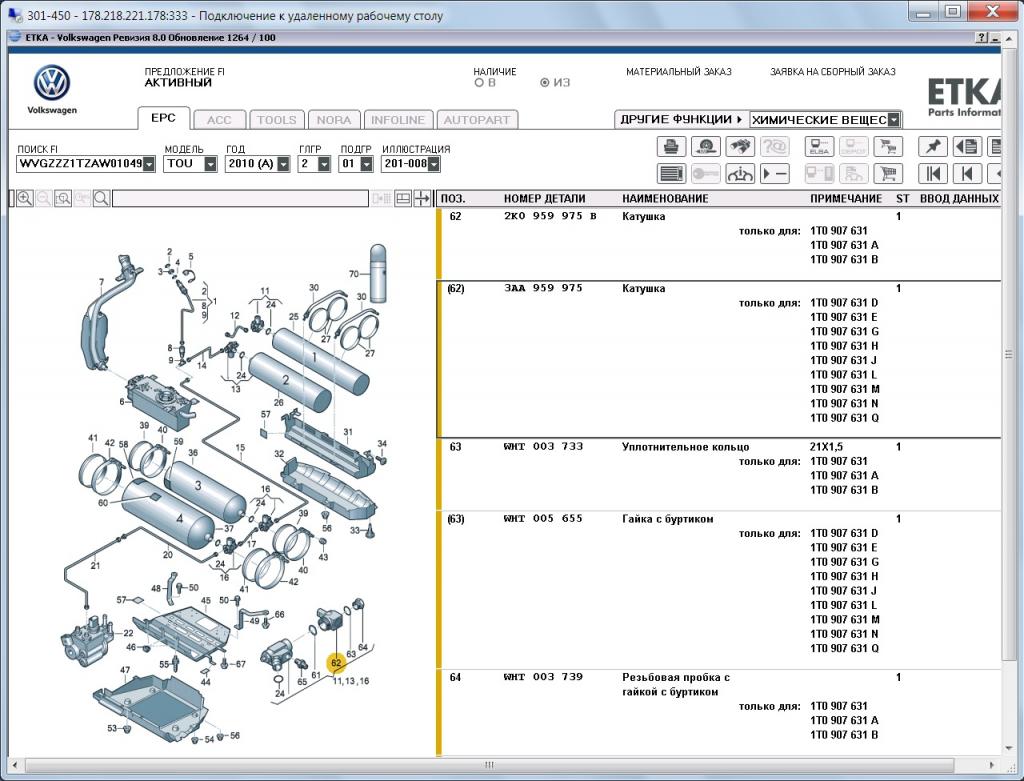Click 'МАТЕРИАЛЬНЫЙ ЗАКАЗ' link
The image size is (1024, 781).
(x=679, y=72)
